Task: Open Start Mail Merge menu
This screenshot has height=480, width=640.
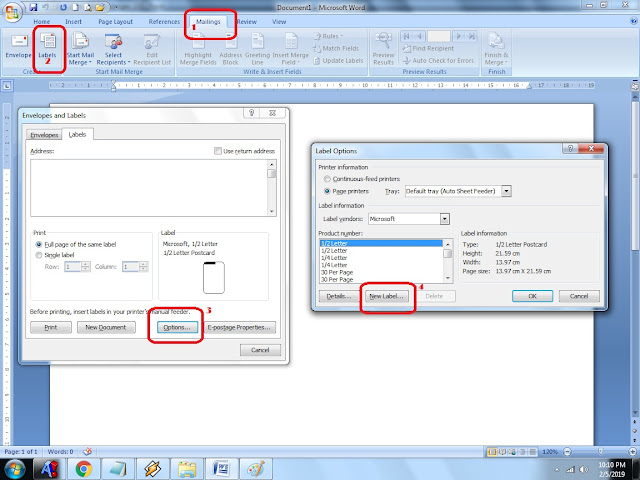Action: [80, 49]
